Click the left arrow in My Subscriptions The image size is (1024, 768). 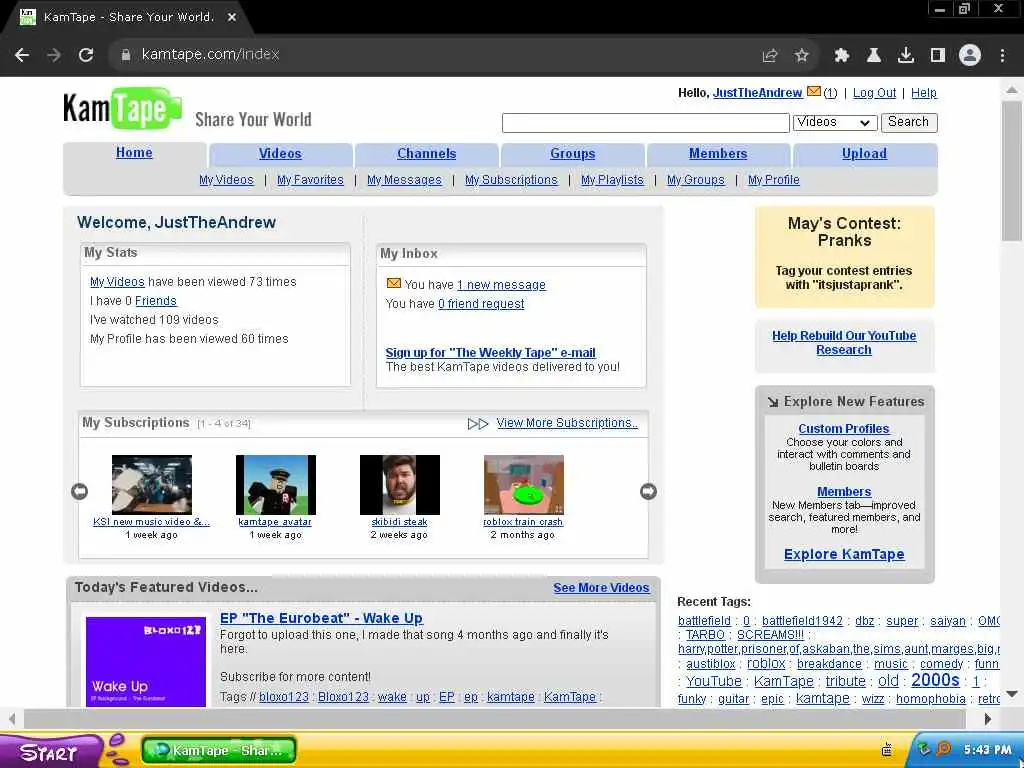[80, 491]
